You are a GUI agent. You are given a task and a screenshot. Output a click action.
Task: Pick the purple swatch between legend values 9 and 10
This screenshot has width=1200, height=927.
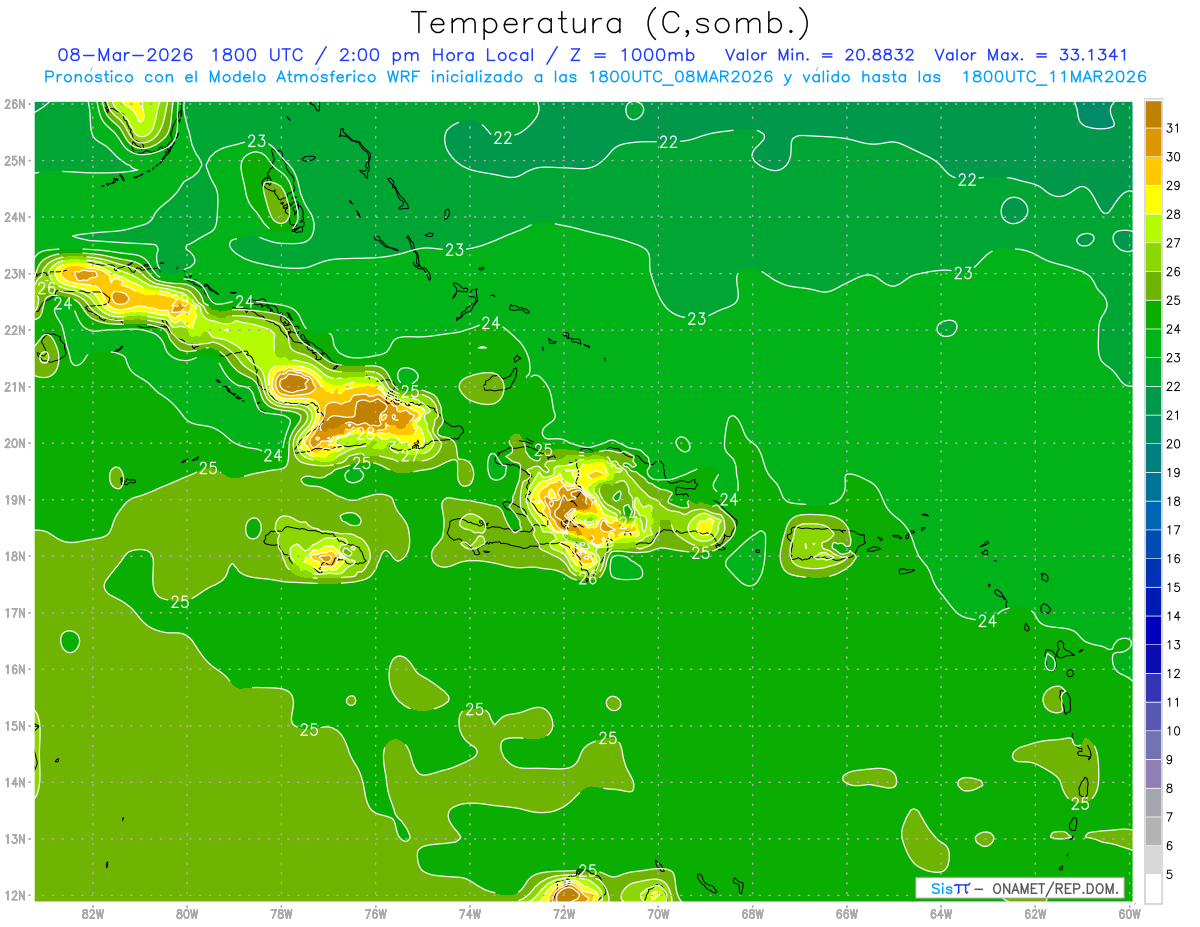pos(1153,745)
